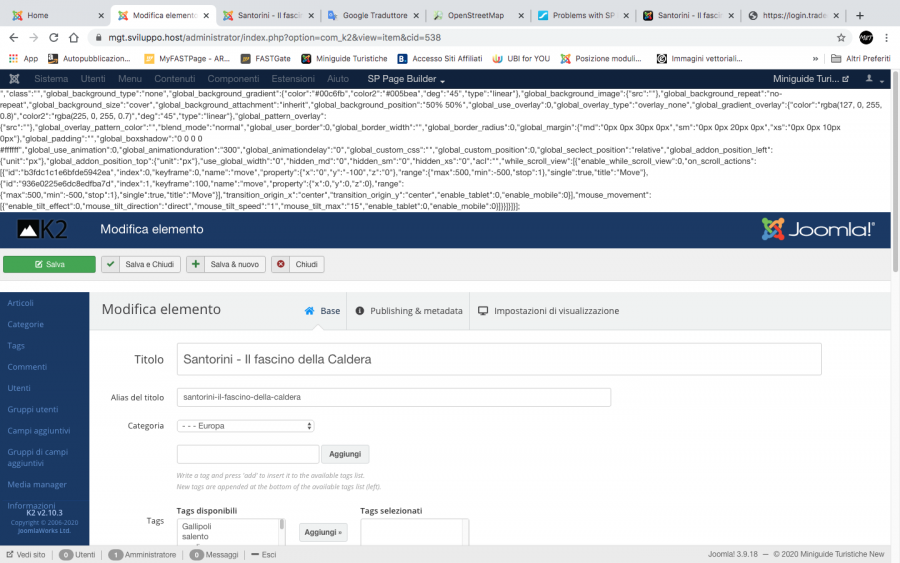Open the Componenti menu
Image resolution: width=900 pixels, height=563 pixels.
[233, 79]
